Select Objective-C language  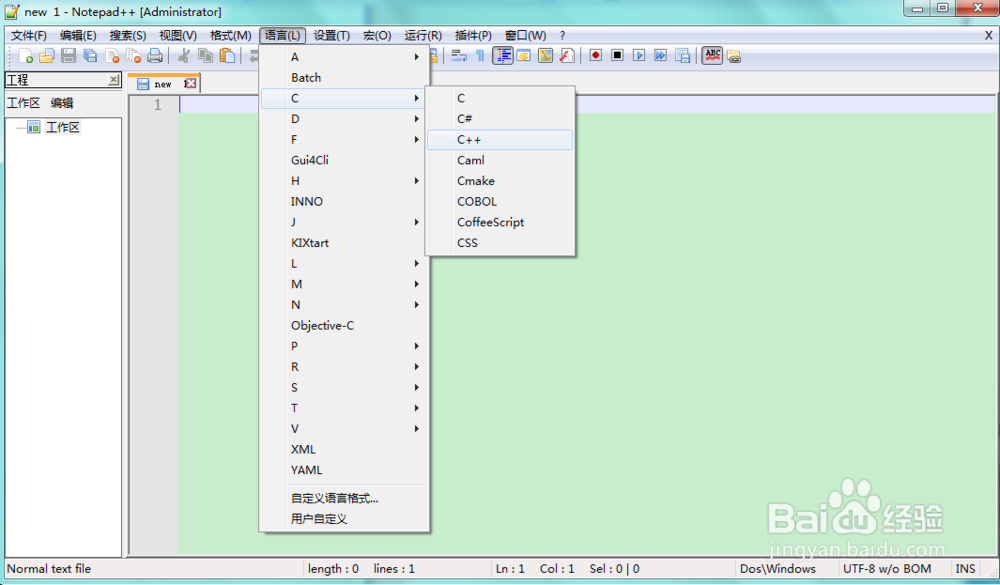[344, 325]
